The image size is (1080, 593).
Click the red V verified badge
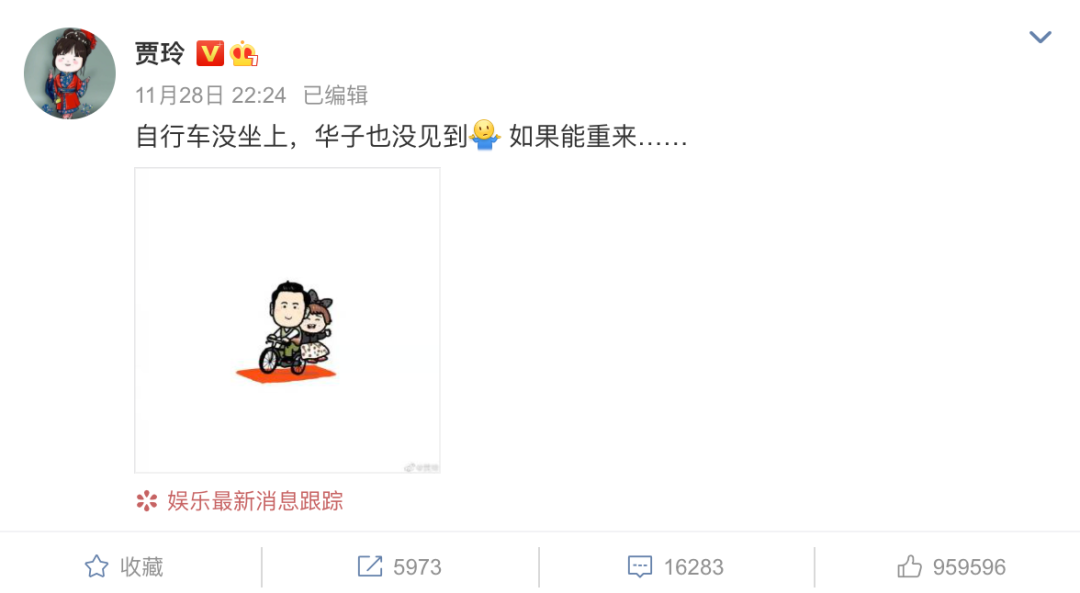tap(210, 53)
